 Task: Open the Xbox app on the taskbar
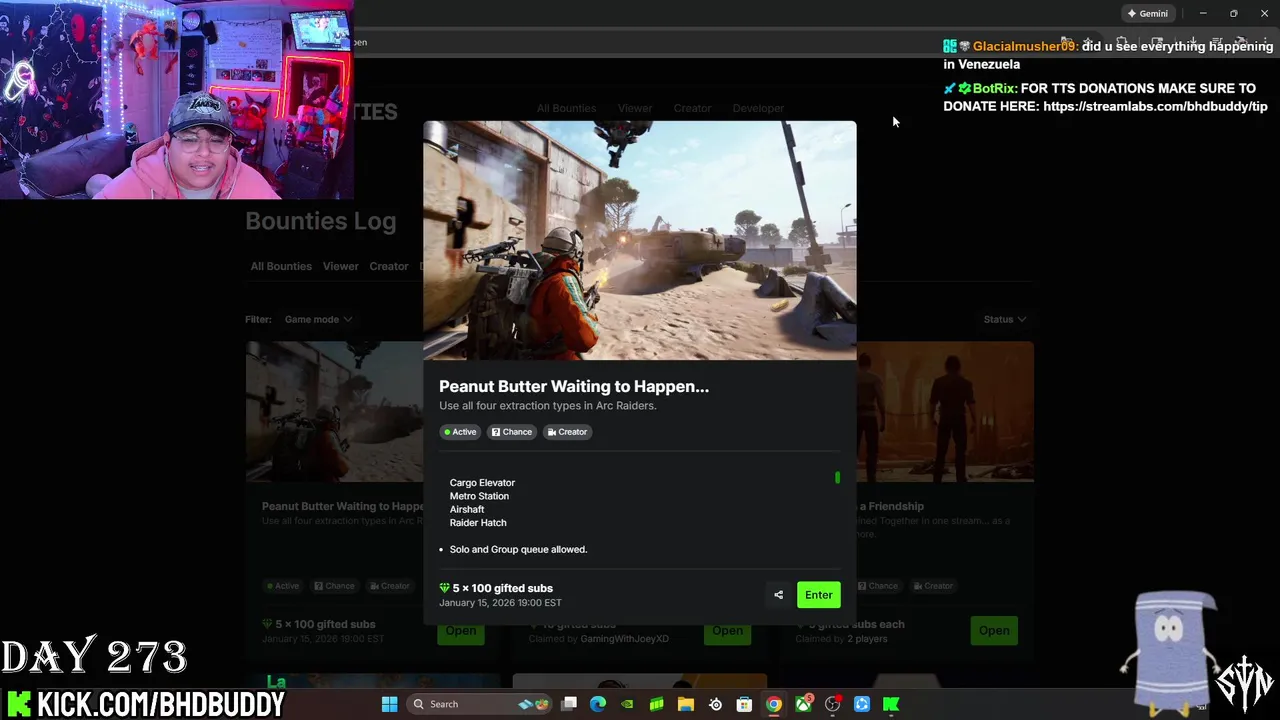803,704
